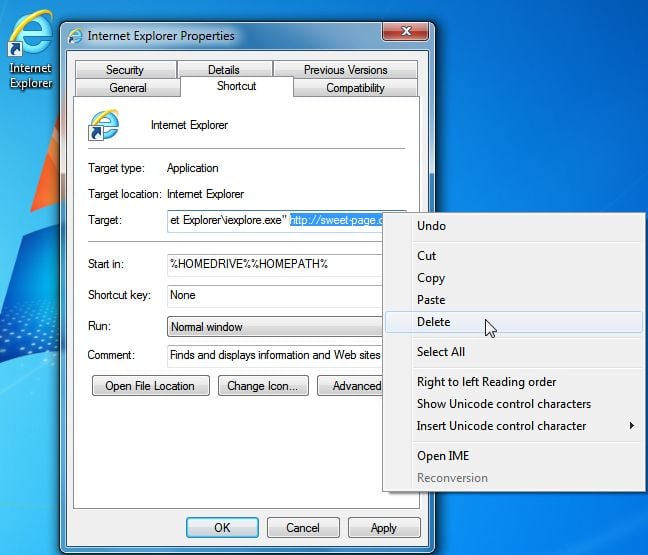Click in the Target field text
Screen dimensions: 648x555
tap(275, 221)
